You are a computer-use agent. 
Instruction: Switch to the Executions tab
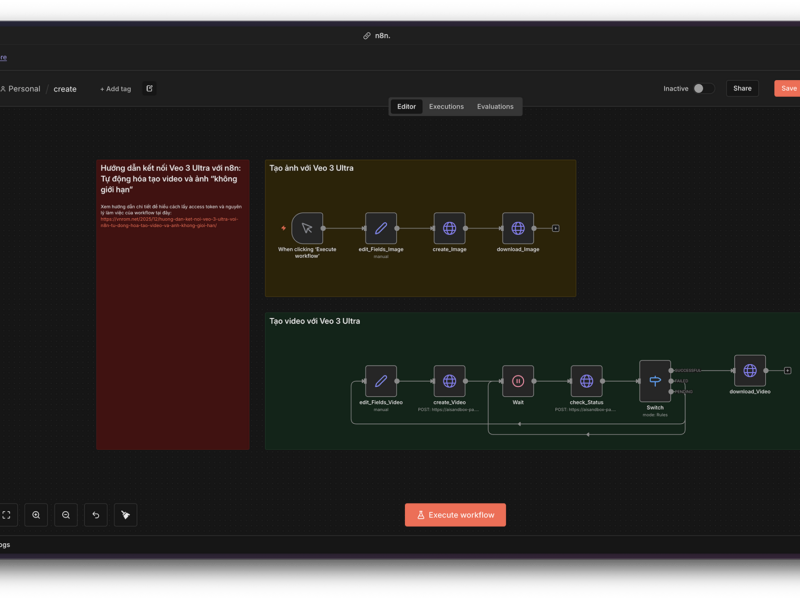point(446,106)
